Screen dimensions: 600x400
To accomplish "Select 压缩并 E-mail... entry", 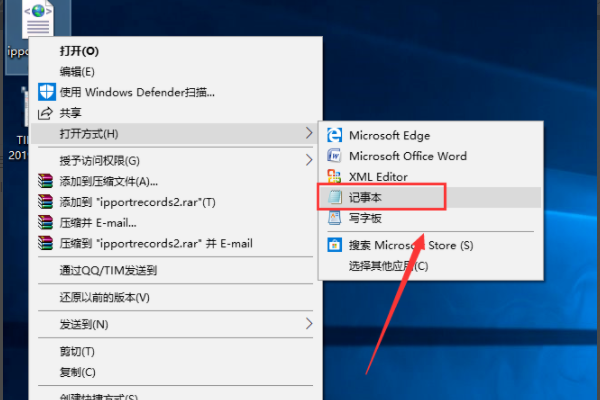I will (x=176, y=222).
